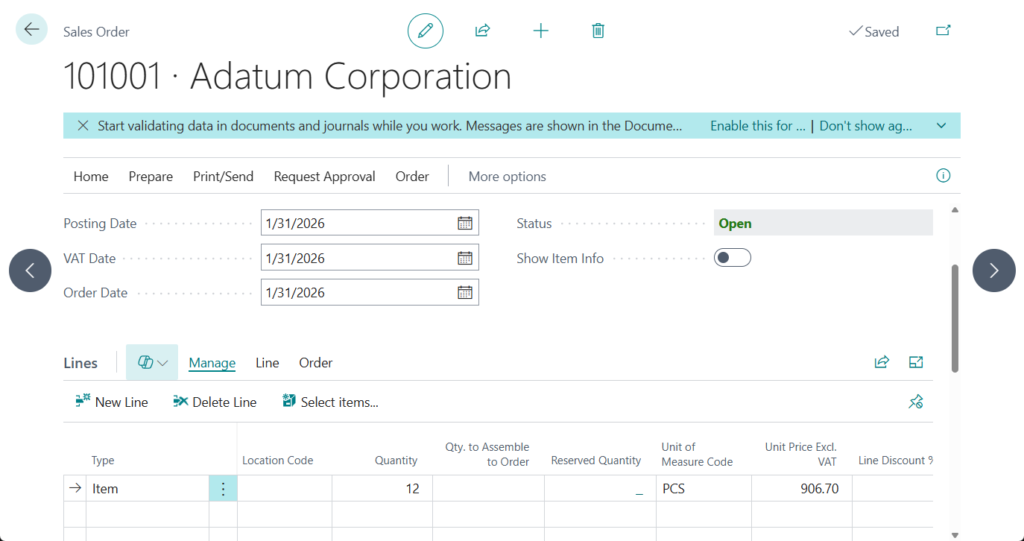
Task: Open row options for Item line
Action: pyautogui.click(x=223, y=489)
